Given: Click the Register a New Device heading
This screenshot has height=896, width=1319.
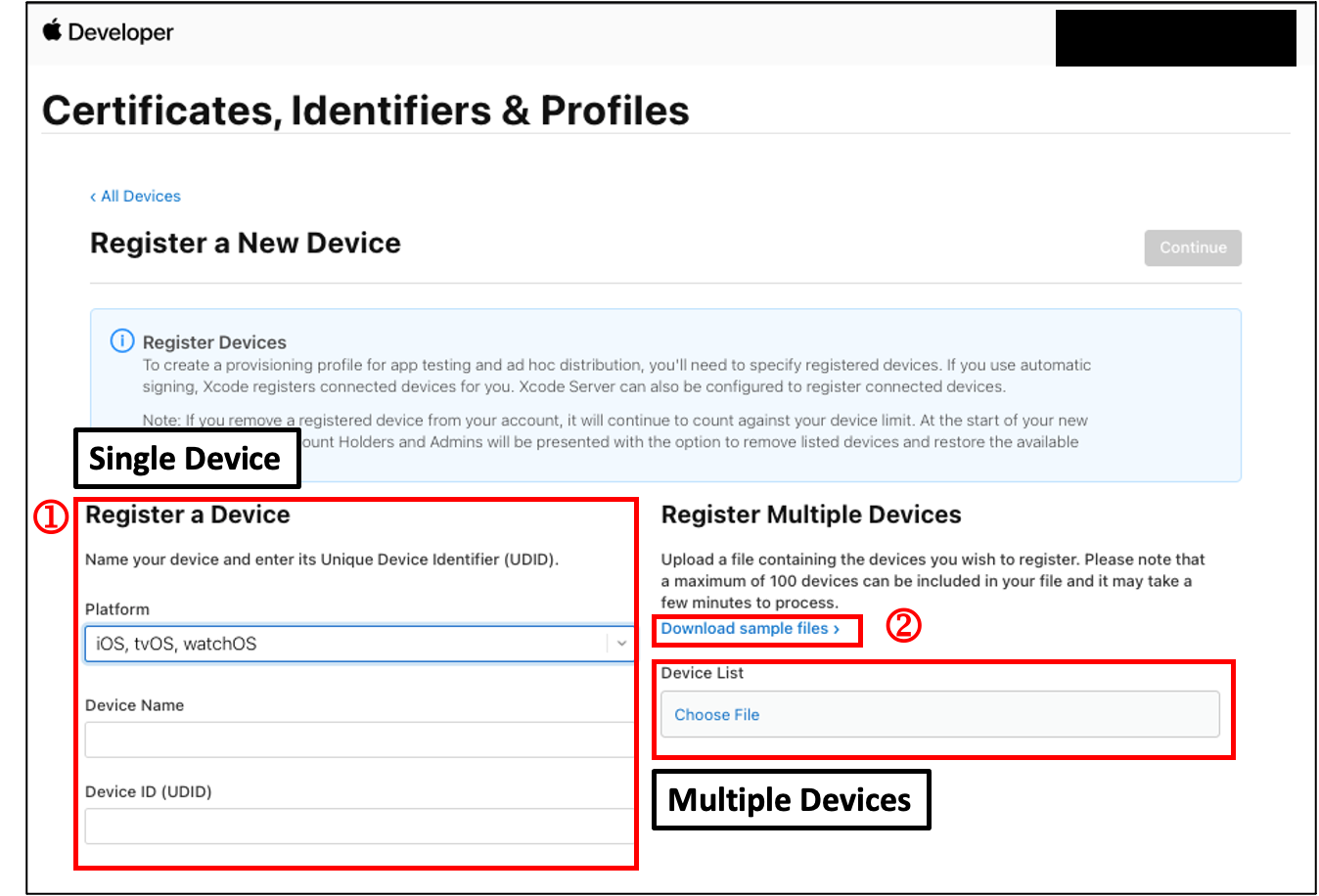Looking at the screenshot, I should tap(245, 243).
